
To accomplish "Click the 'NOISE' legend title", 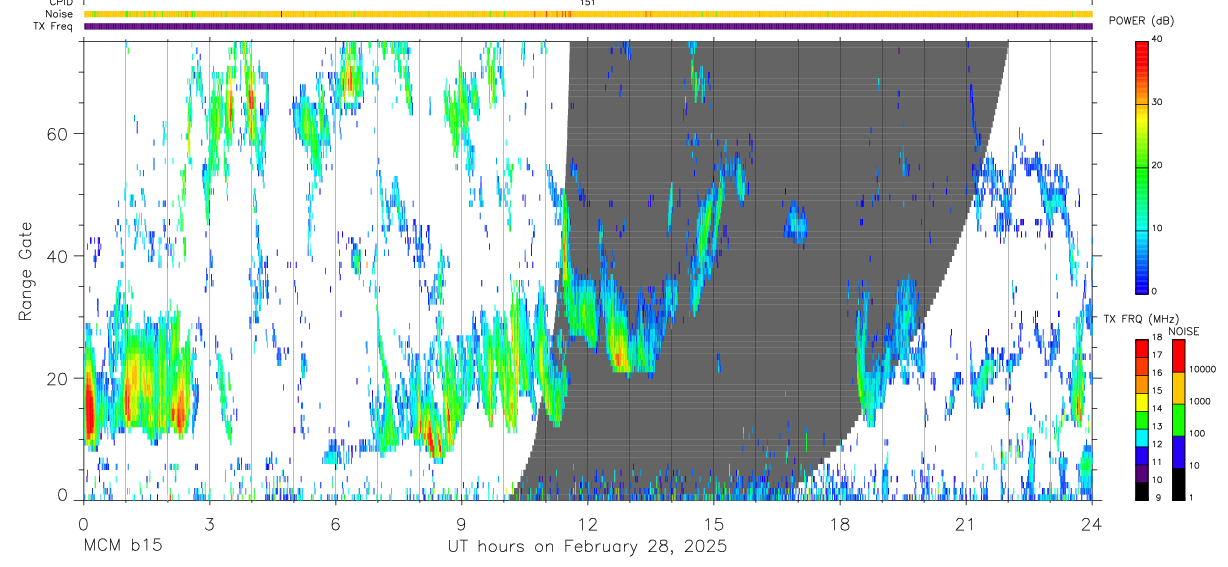I will [1184, 331].
